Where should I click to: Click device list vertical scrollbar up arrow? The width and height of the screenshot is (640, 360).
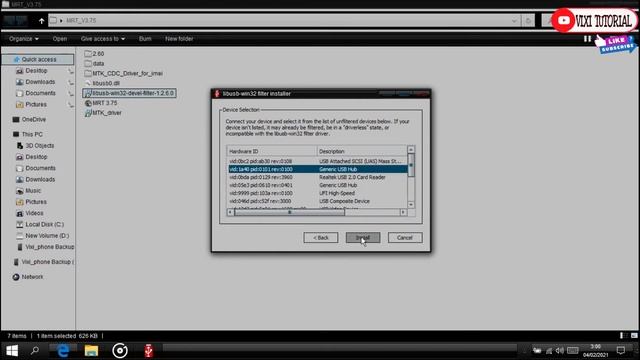[411, 150]
